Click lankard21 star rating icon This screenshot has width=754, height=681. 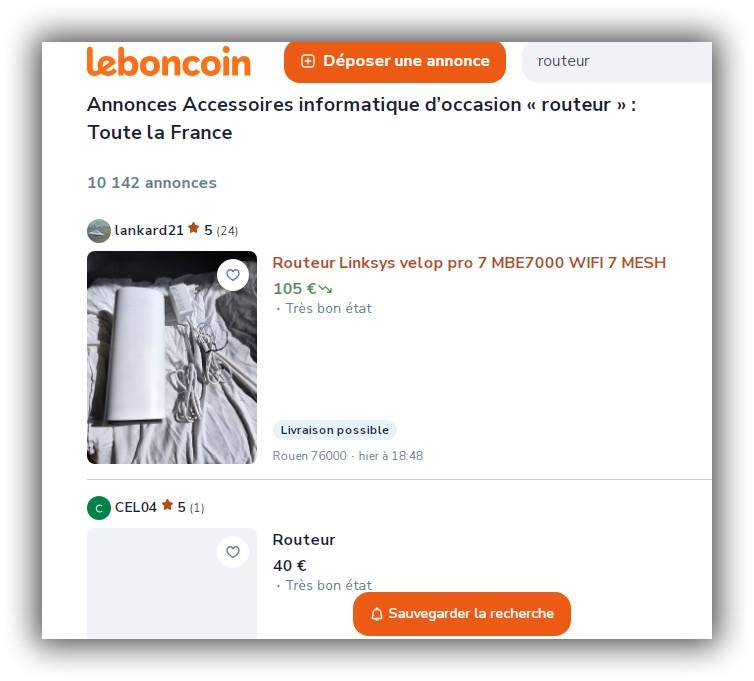point(193,228)
